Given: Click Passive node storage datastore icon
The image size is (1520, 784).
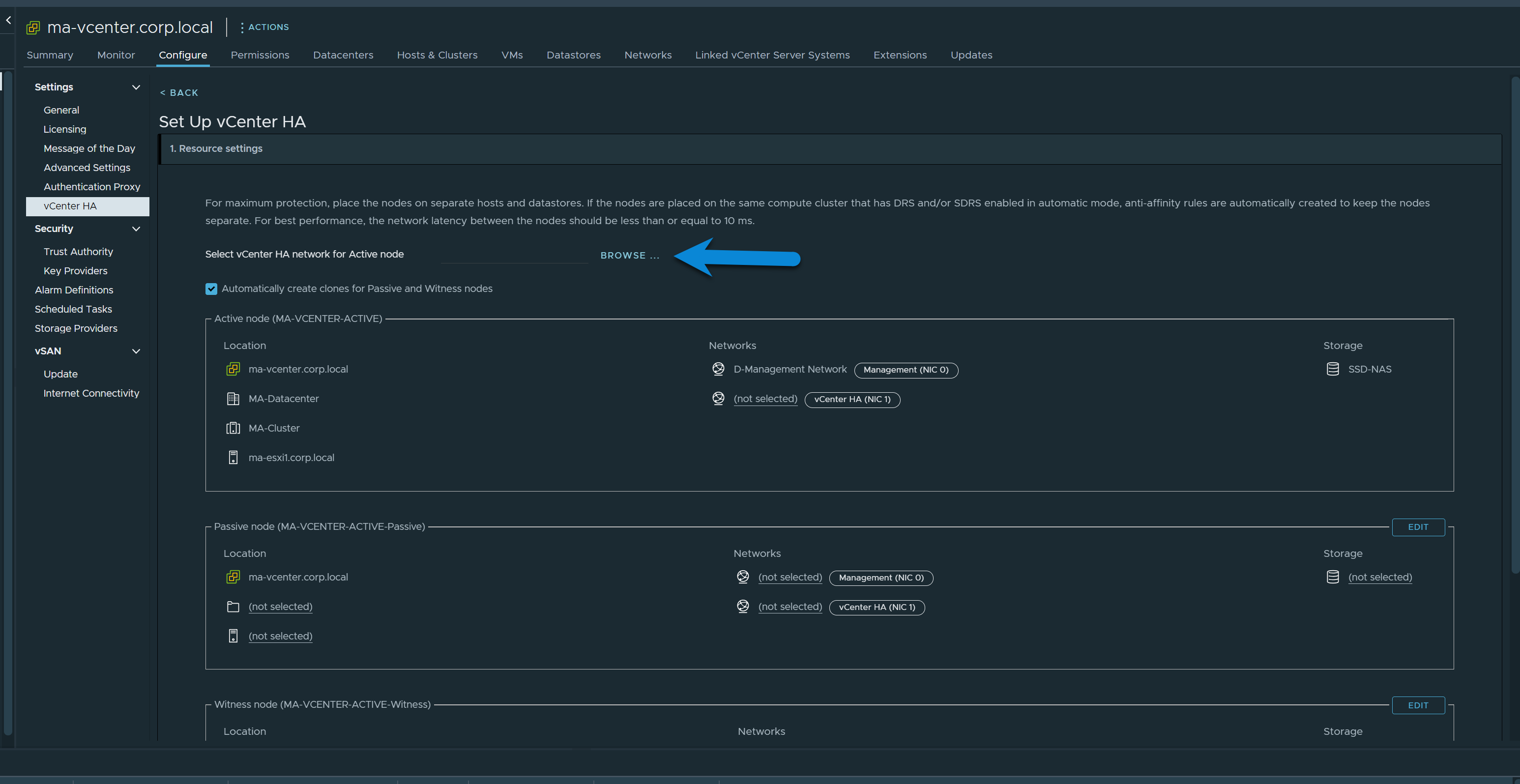Looking at the screenshot, I should click(x=1332, y=577).
